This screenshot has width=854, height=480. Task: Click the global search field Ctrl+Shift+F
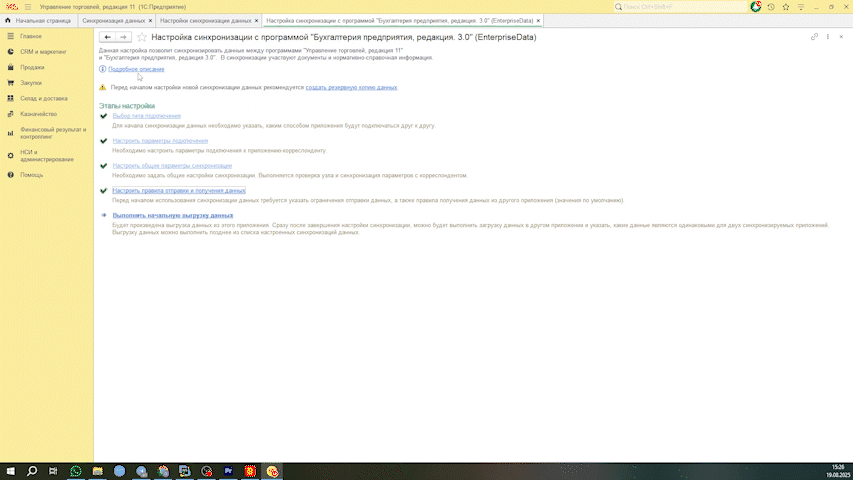(x=680, y=7)
